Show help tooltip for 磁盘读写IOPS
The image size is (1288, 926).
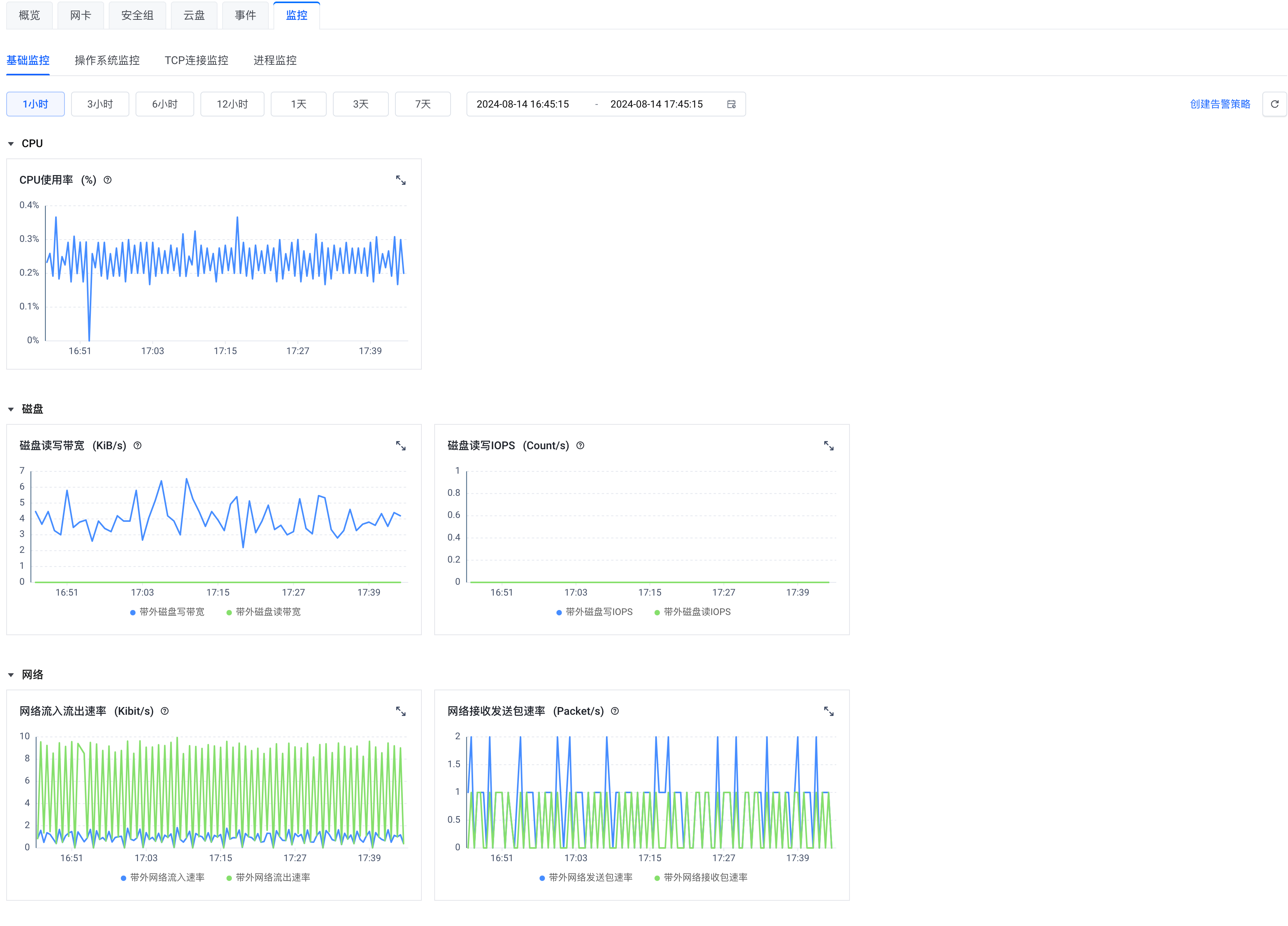click(580, 446)
